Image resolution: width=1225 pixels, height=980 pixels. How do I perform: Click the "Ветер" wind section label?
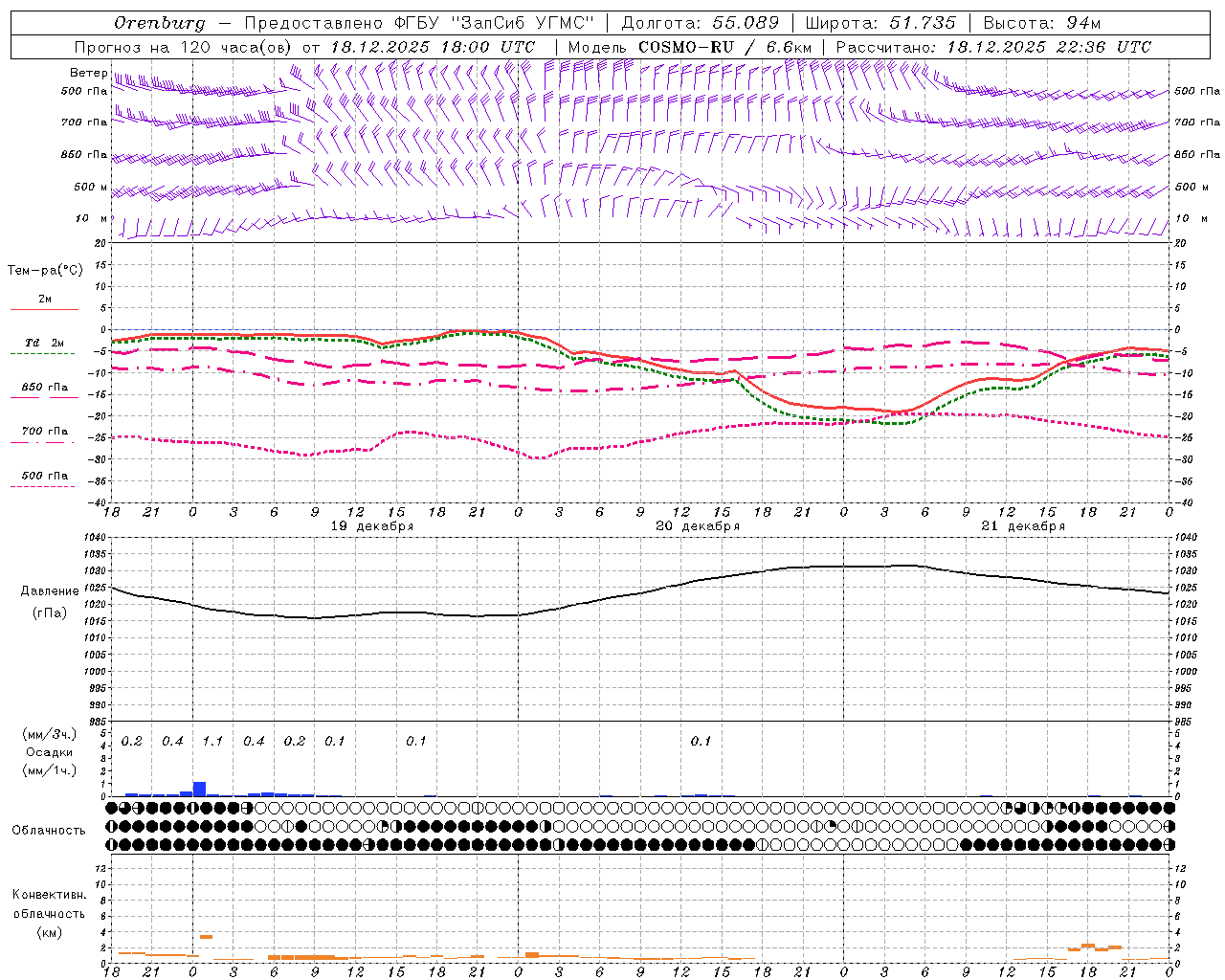[88, 73]
